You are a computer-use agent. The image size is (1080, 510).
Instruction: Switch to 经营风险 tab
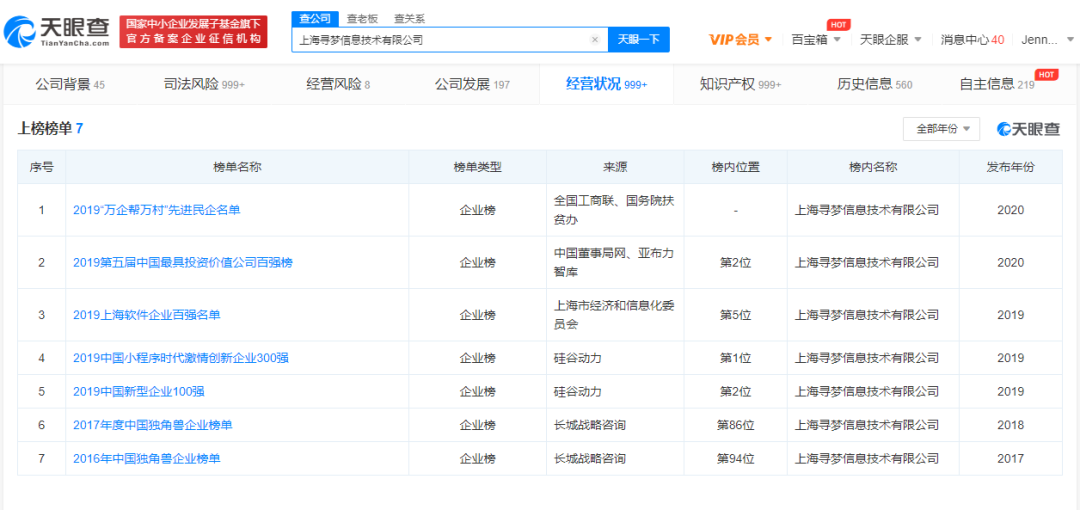(338, 85)
